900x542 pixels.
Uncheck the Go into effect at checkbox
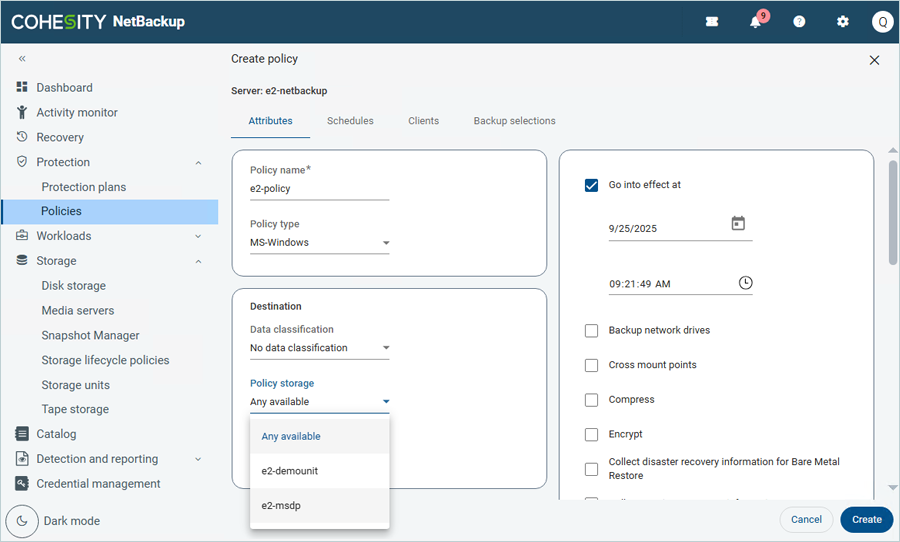tap(591, 185)
